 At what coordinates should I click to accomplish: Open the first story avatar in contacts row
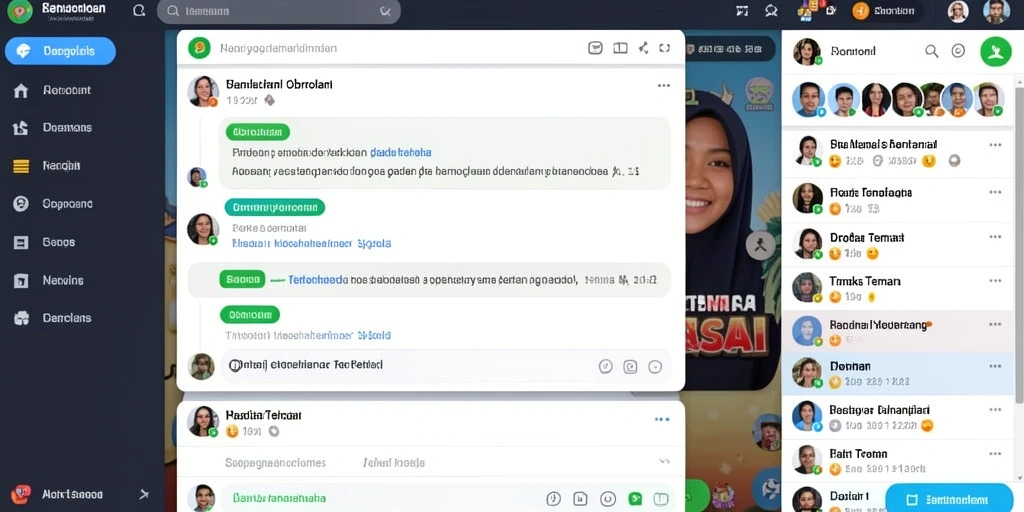808,99
